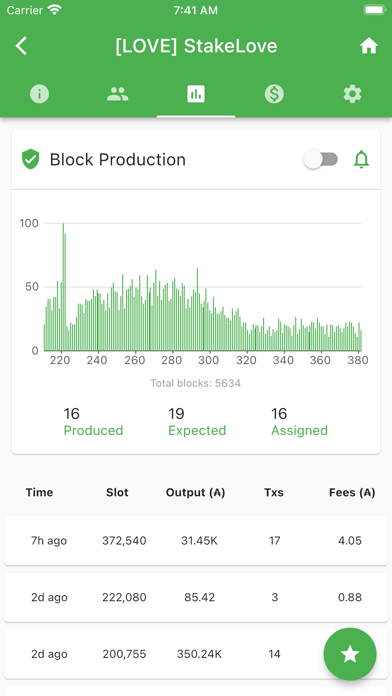This screenshot has width=392, height=696.
Task: Click the tall bar near epoch 220
Action: tap(63, 287)
